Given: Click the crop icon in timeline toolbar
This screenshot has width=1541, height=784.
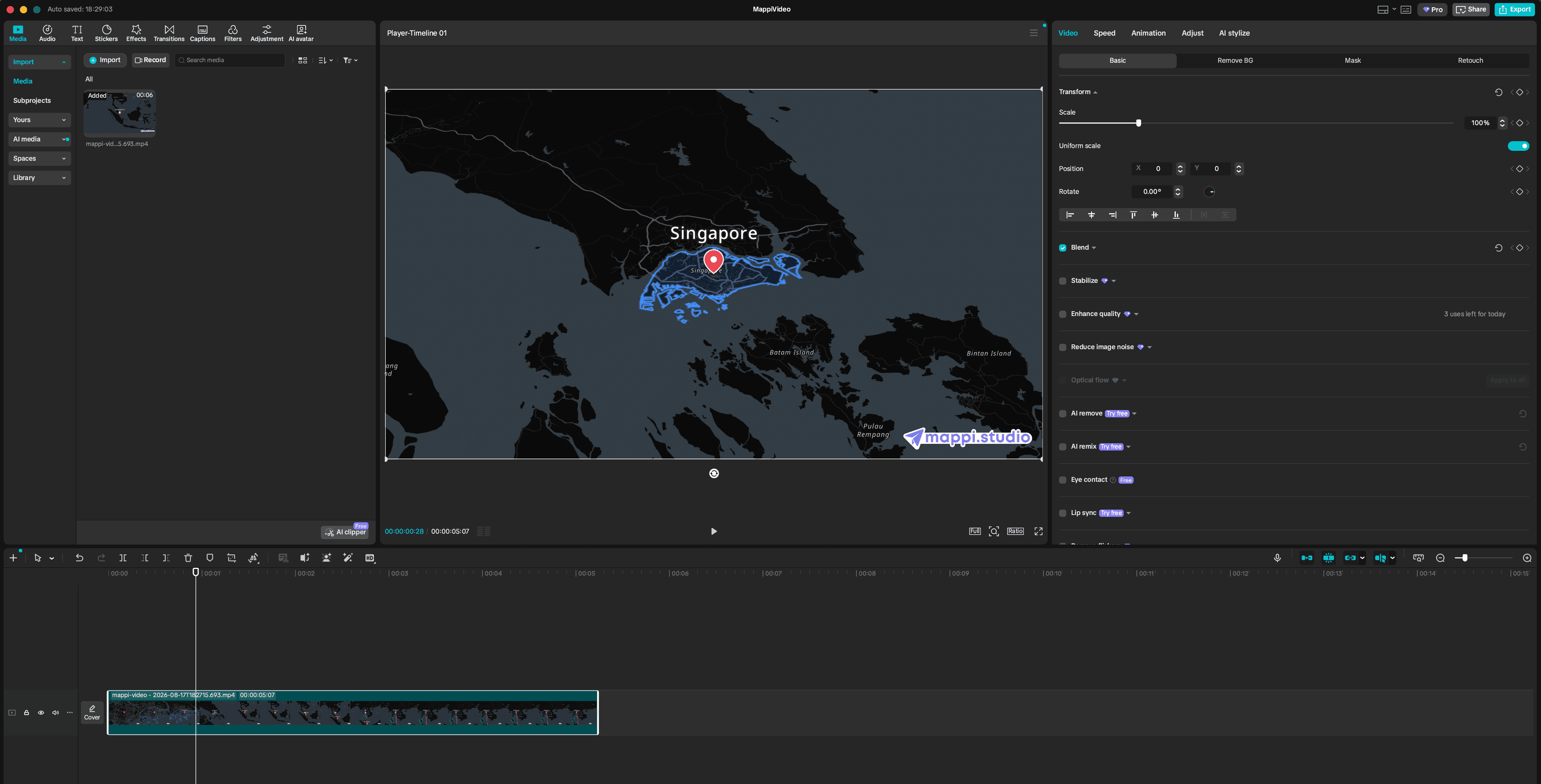Looking at the screenshot, I should pos(232,558).
